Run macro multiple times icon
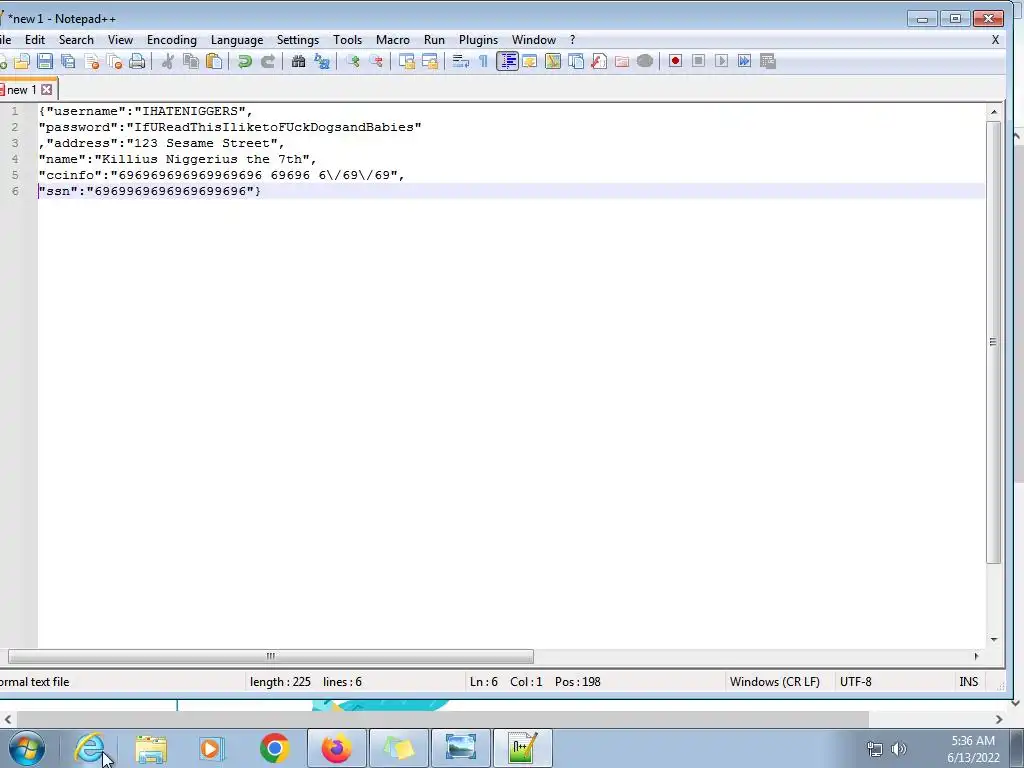This screenshot has width=1024, height=768. (744, 61)
